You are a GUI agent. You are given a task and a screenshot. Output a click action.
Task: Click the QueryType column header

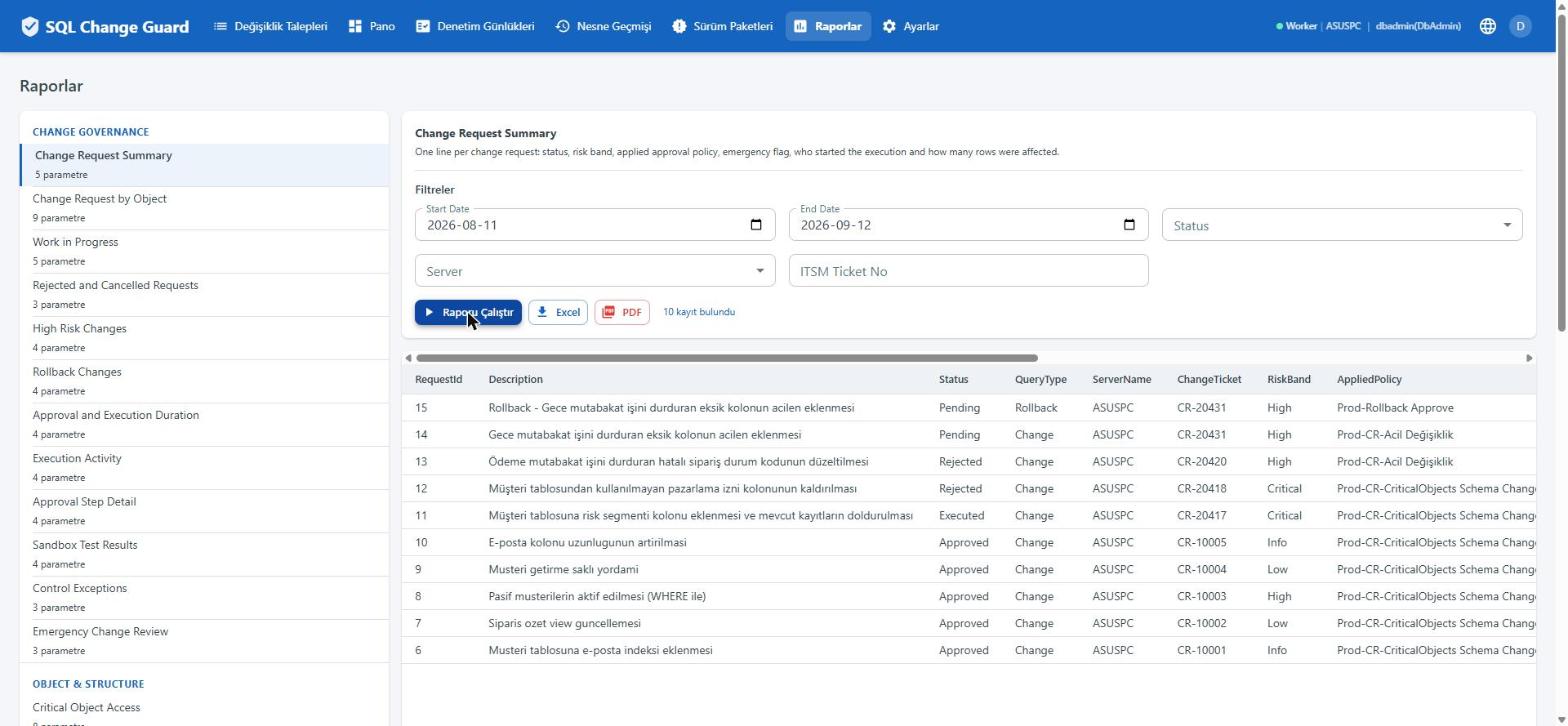click(x=1040, y=380)
